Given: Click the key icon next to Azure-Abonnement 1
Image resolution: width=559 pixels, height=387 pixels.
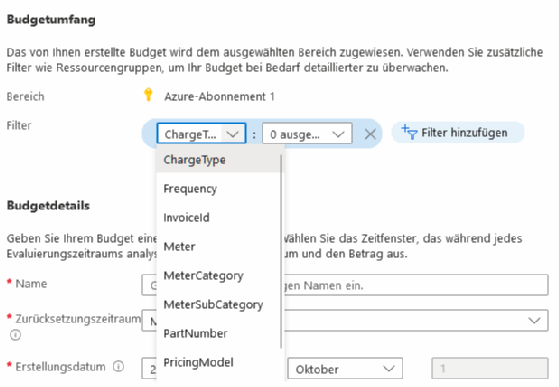Looking at the screenshot, I should [x=148, y=95].
